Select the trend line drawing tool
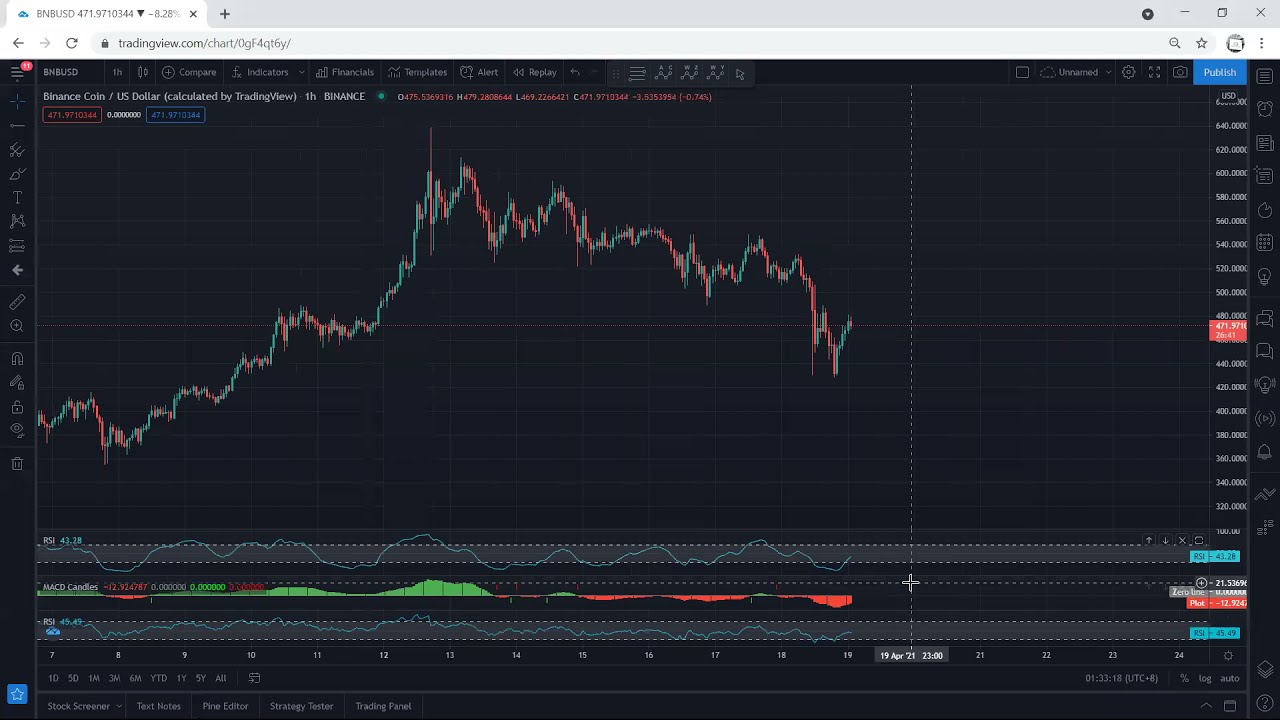1280x720 pixels. pos(17,125)
